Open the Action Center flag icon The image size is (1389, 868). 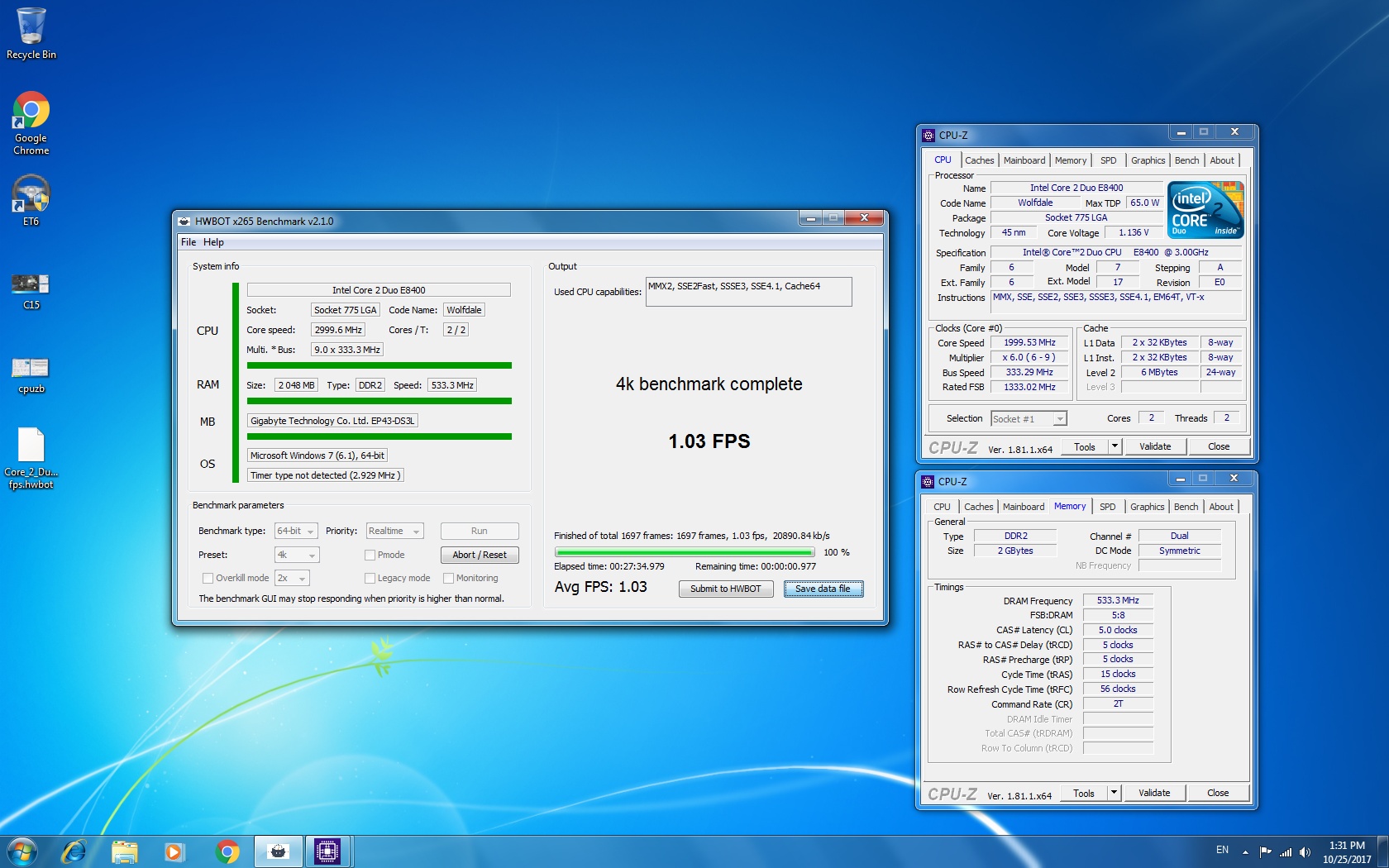click(1265, 851)
